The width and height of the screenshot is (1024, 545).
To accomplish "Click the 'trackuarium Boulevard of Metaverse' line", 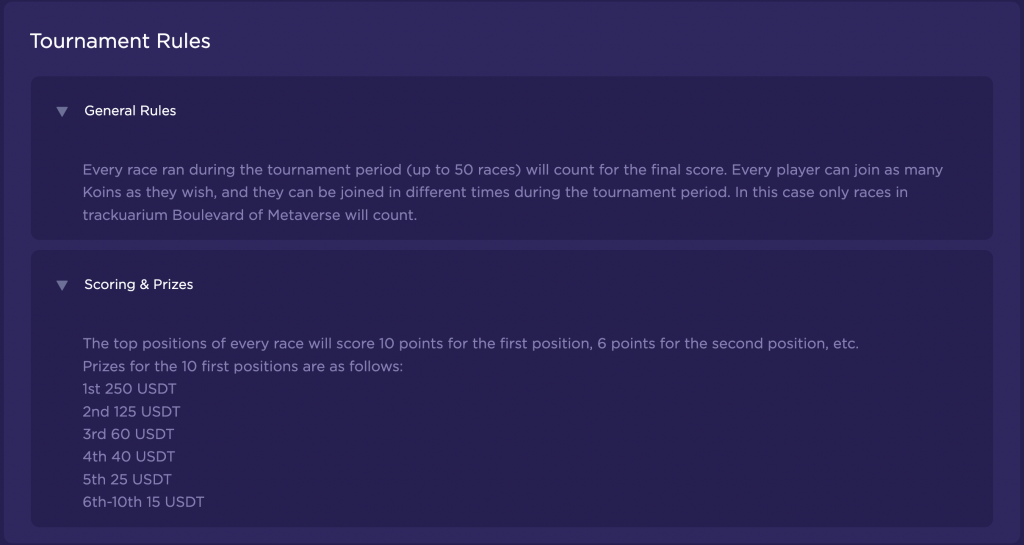I will (249, 215).
